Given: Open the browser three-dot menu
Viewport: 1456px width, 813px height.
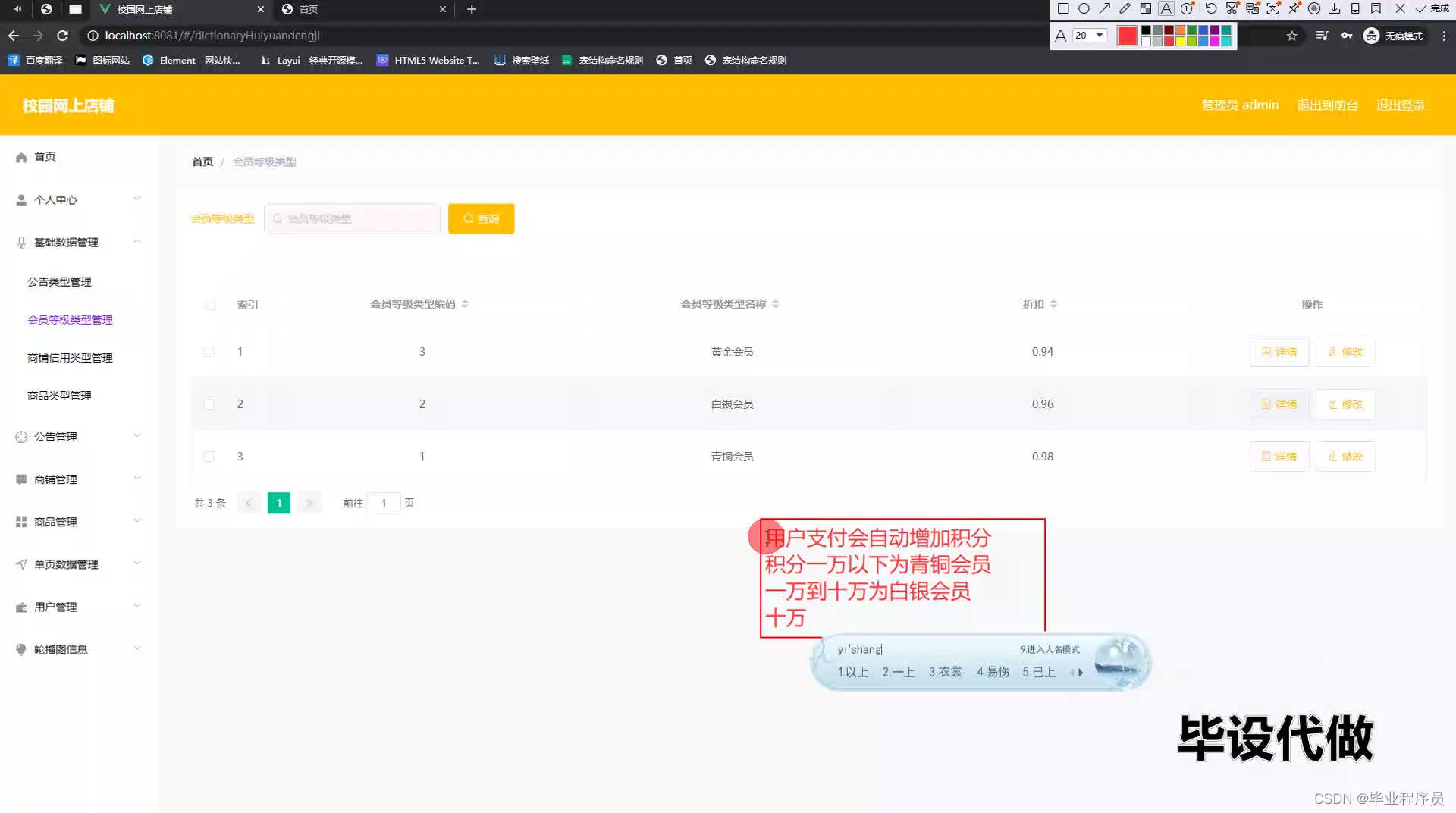Looking at the screenshot, I should click(1444, 36).
